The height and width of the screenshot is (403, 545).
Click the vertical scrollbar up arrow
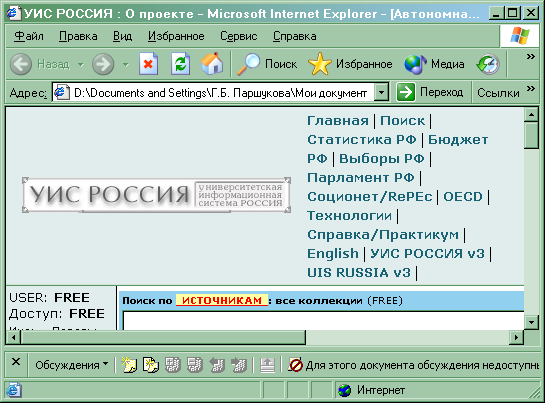point(531,114)
